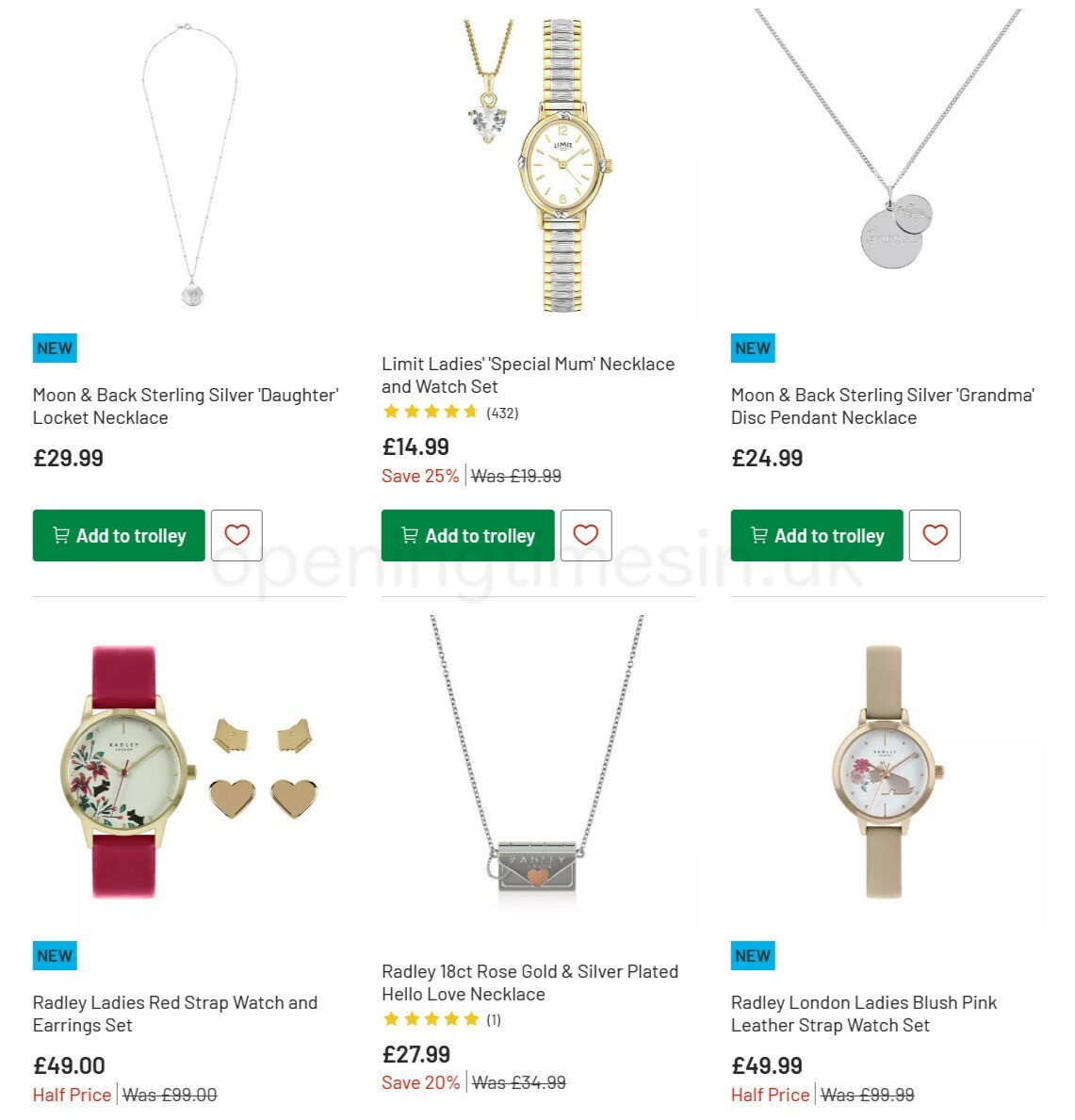Click the heart wishlist icon for Daughter Locket Necklace
The image size is (1075, 1120).
[236, 535]
